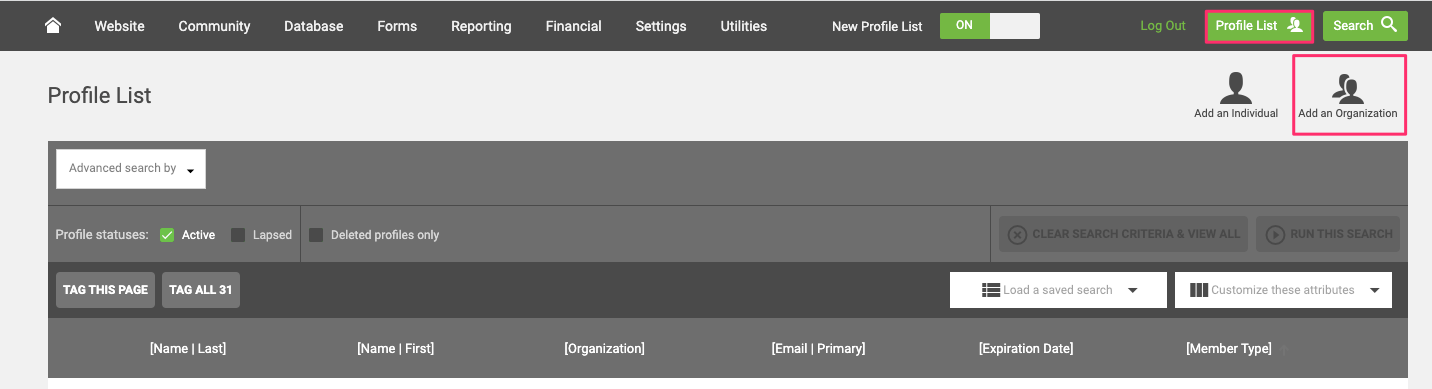Expand the Advanced search by dropdown
The width and height of the screenshot is (1432, 389).
[x=131, y=169]
